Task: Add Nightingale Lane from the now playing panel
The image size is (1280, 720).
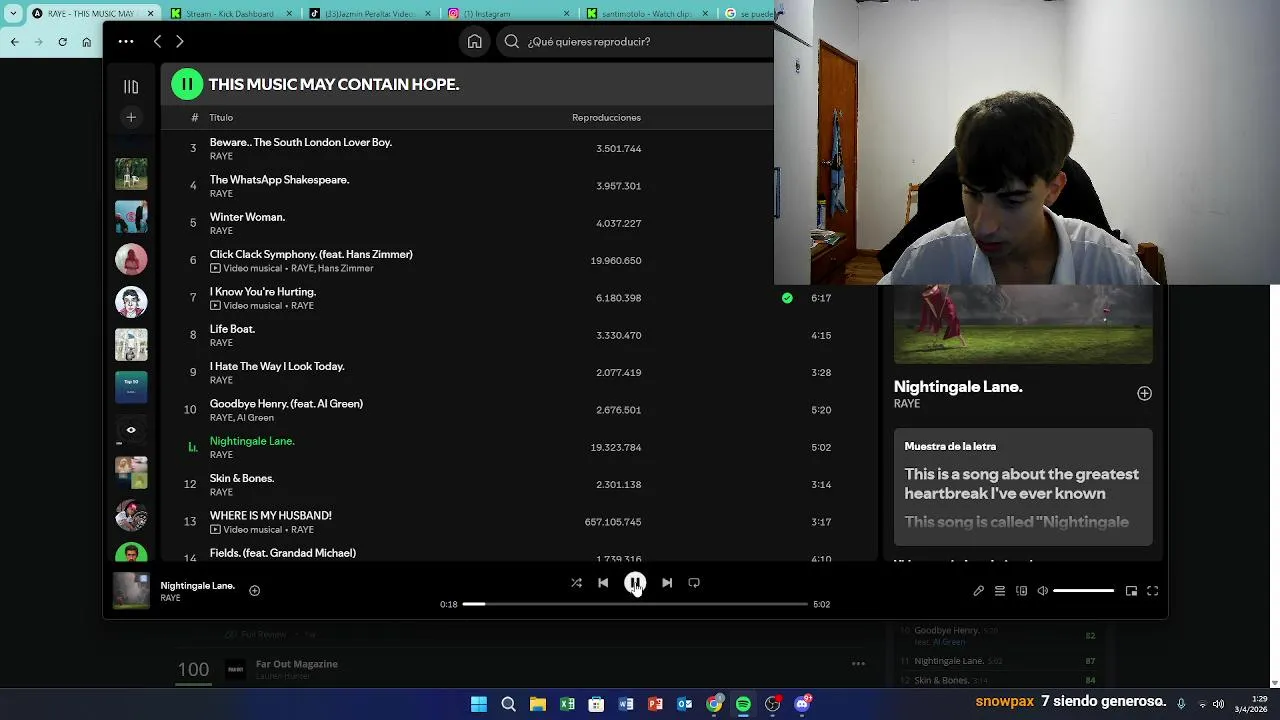Action: tap(1144, 394)
